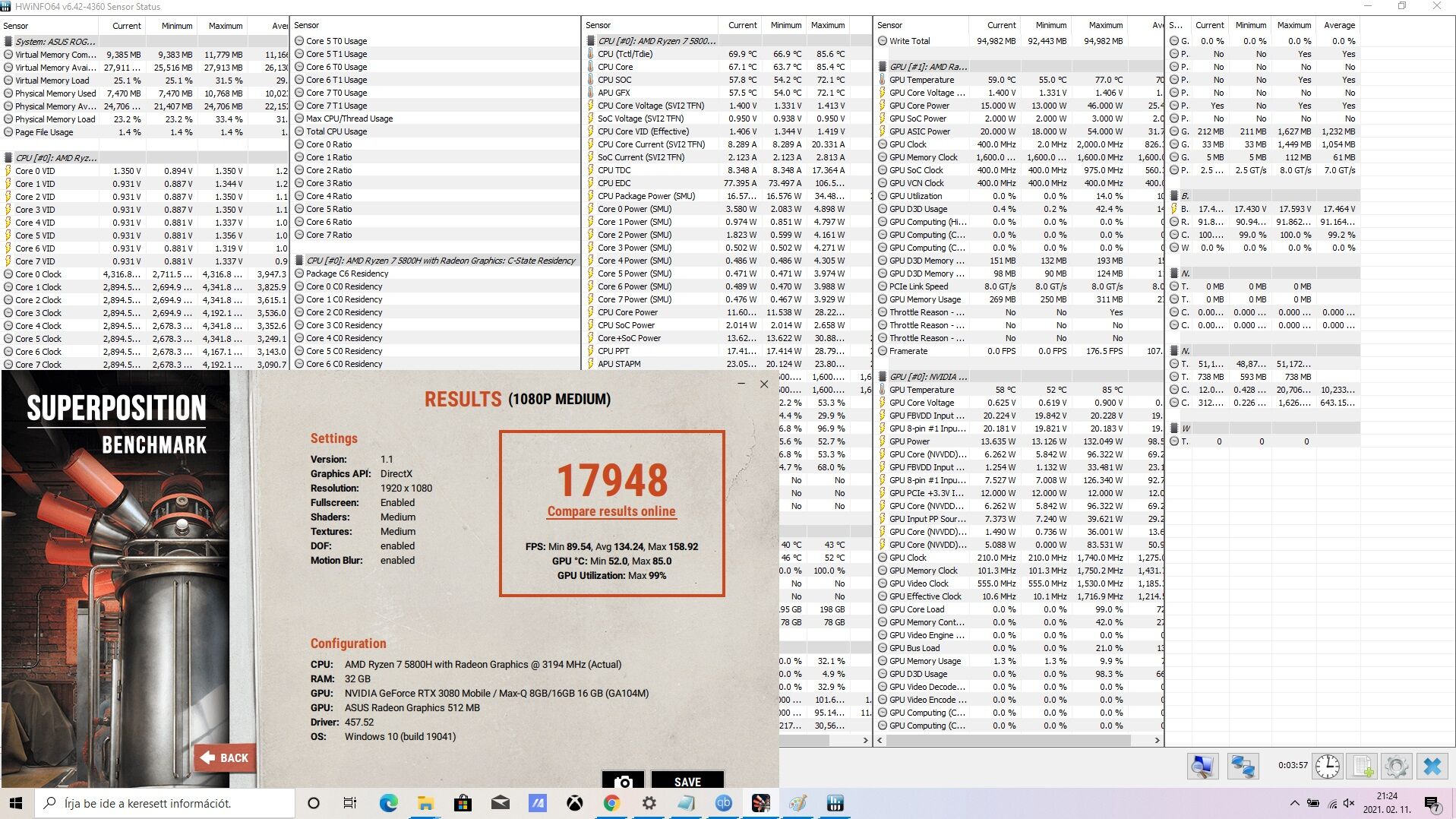
Task: Open Cortana circle on taskbar
Action: pyautogui.click(x=313, y=803)
